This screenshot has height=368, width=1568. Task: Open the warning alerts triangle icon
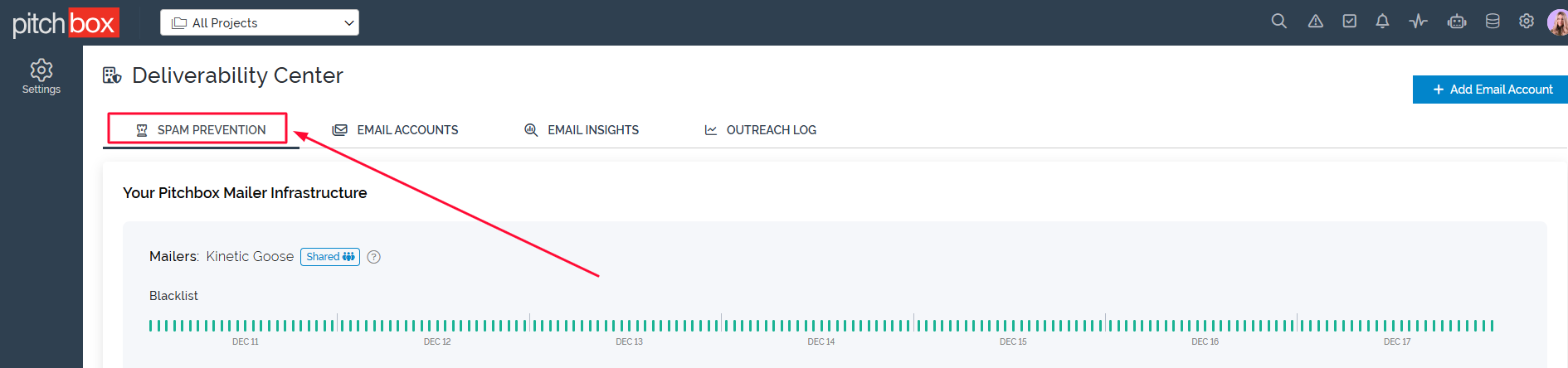pyautogui.click(x=1316, y=22)
